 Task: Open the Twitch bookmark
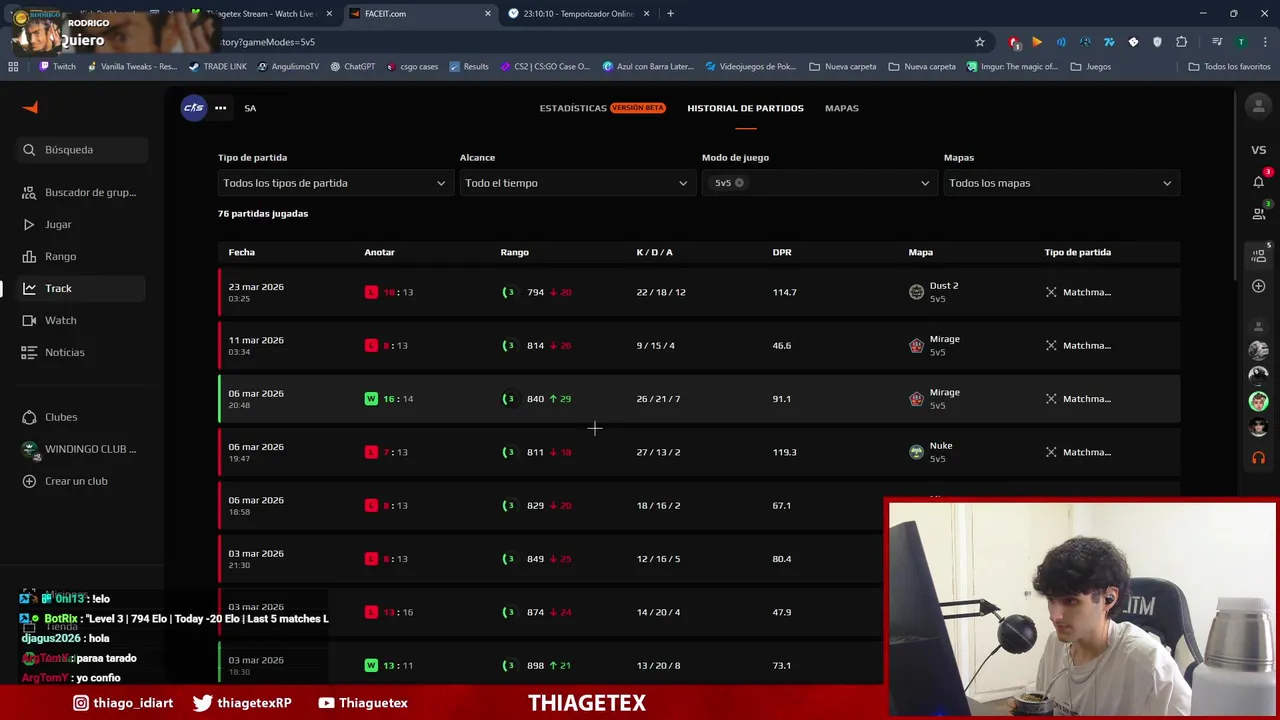coord(57,67)
